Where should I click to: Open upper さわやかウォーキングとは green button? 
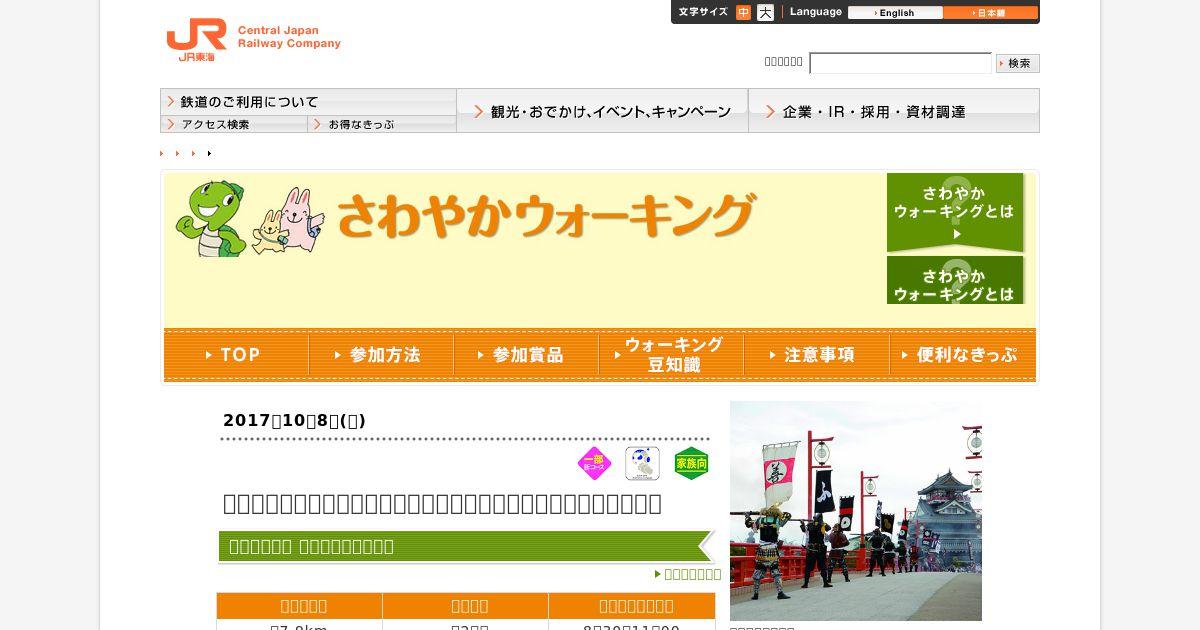(x=955, y=212)
